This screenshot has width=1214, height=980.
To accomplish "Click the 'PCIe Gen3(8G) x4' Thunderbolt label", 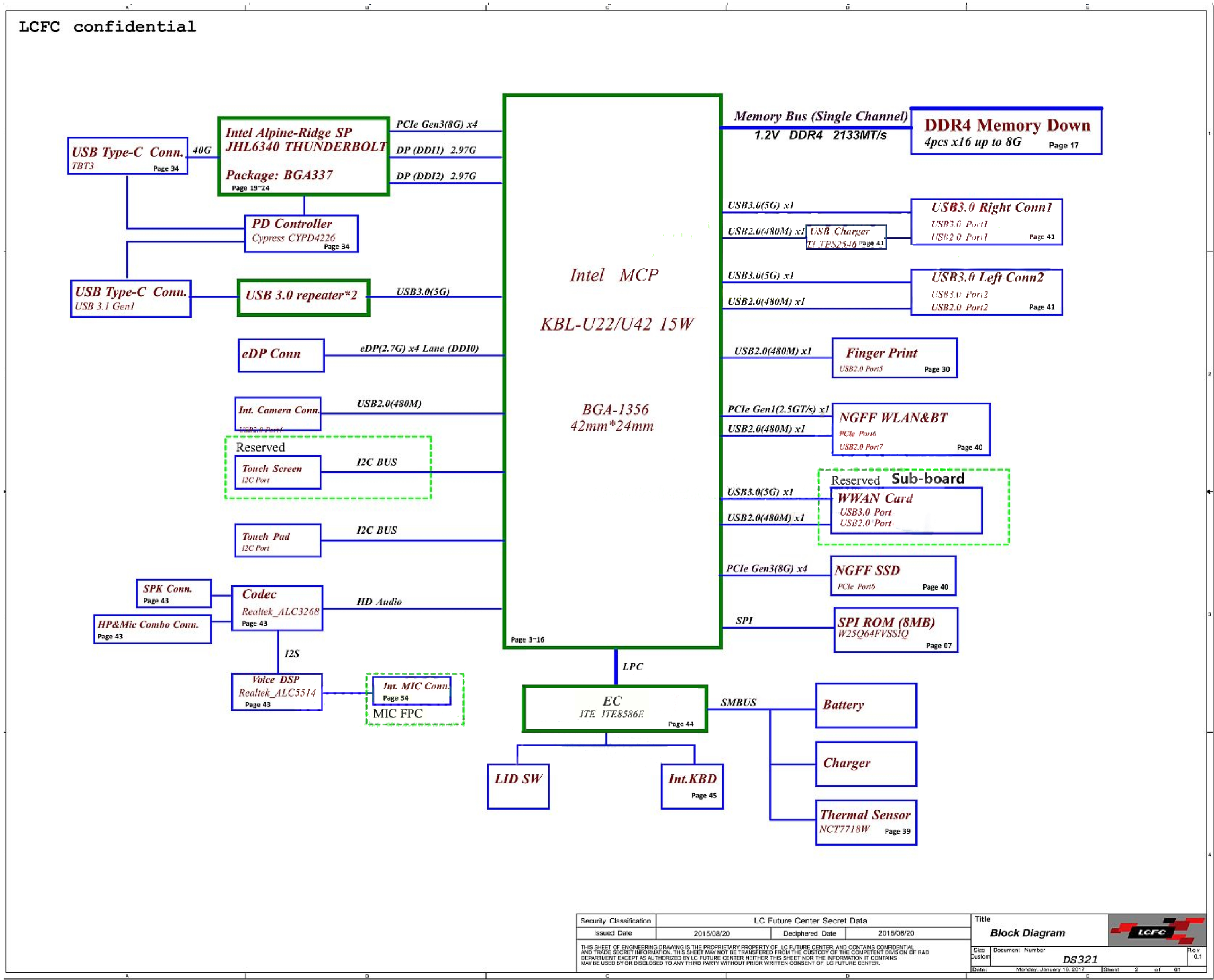I will pyautogui.click(x=436, y=124).
